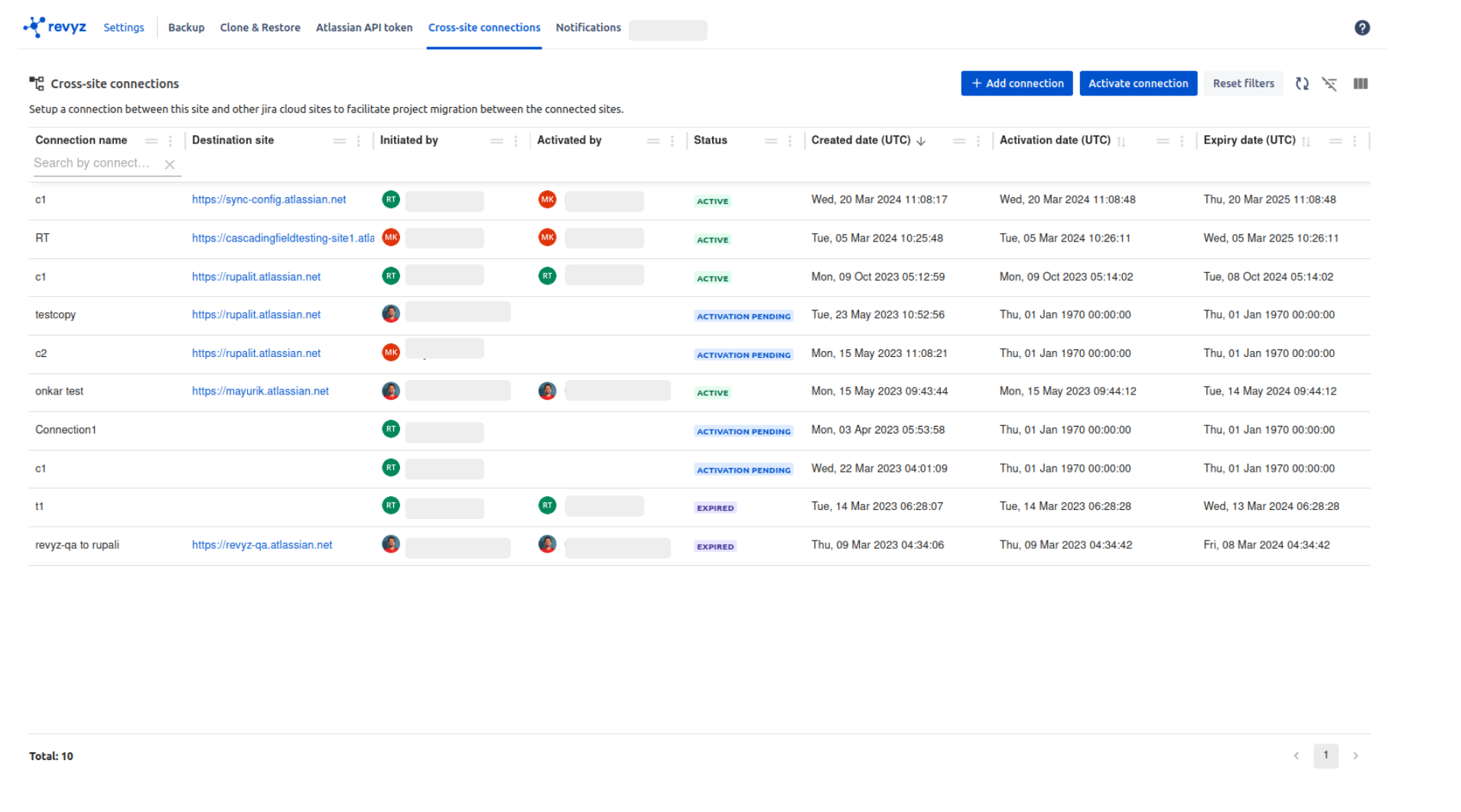Click ACTIVATION PENDING badge in Connection1 row
The width and height of the screenshot is (1461, 812).
point(744,431)
